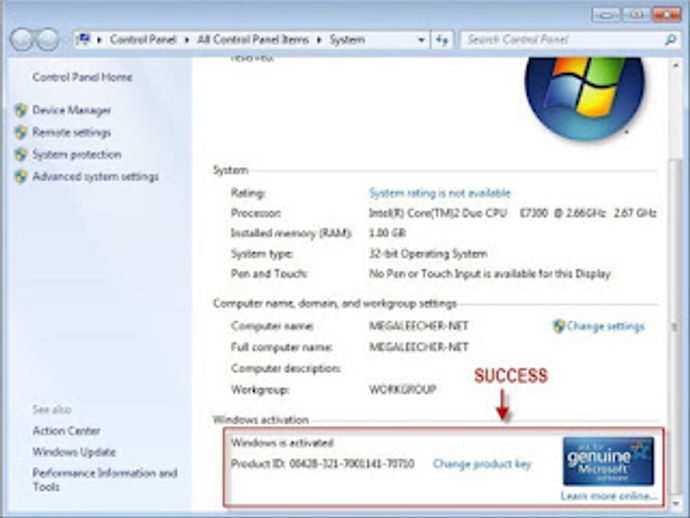This screenshot has height=518, width=690.
Task: Click the System section heading
Action: pos(231,170)
